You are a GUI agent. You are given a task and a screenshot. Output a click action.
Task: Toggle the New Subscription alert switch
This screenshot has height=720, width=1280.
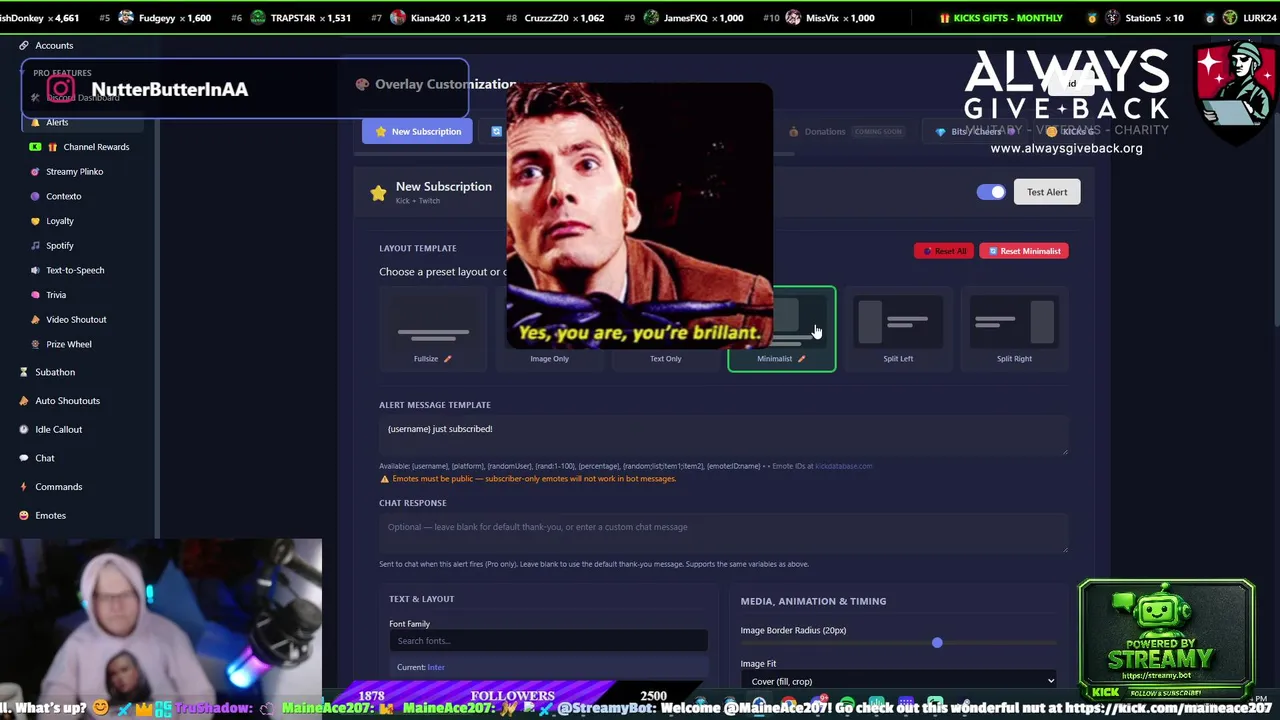pyautogui.click(x=991, y=192)
